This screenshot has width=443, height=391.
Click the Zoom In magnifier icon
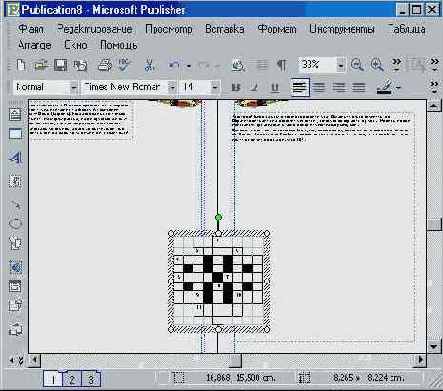pos(377,65)
